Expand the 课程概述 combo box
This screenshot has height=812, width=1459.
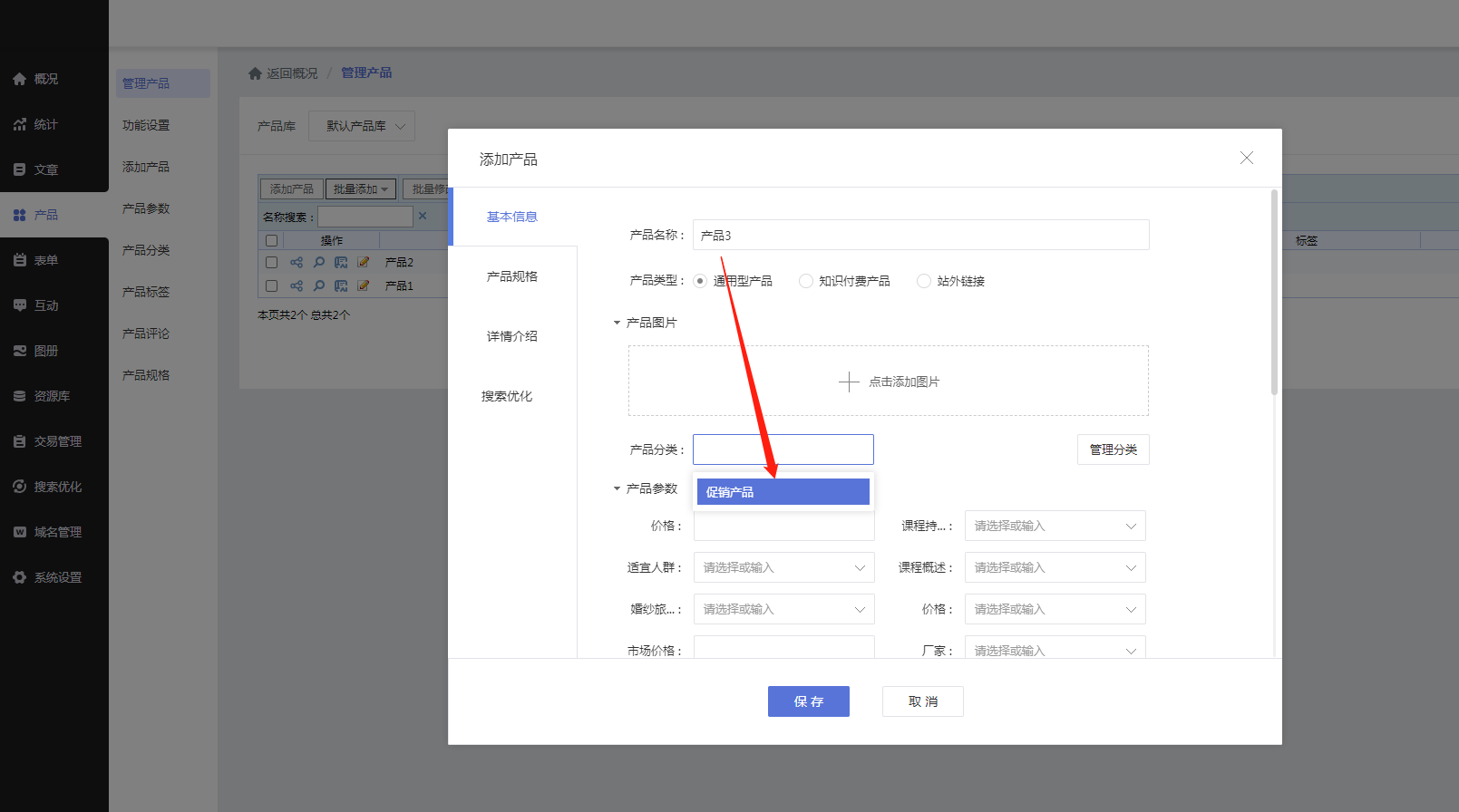click(1055, 567)
